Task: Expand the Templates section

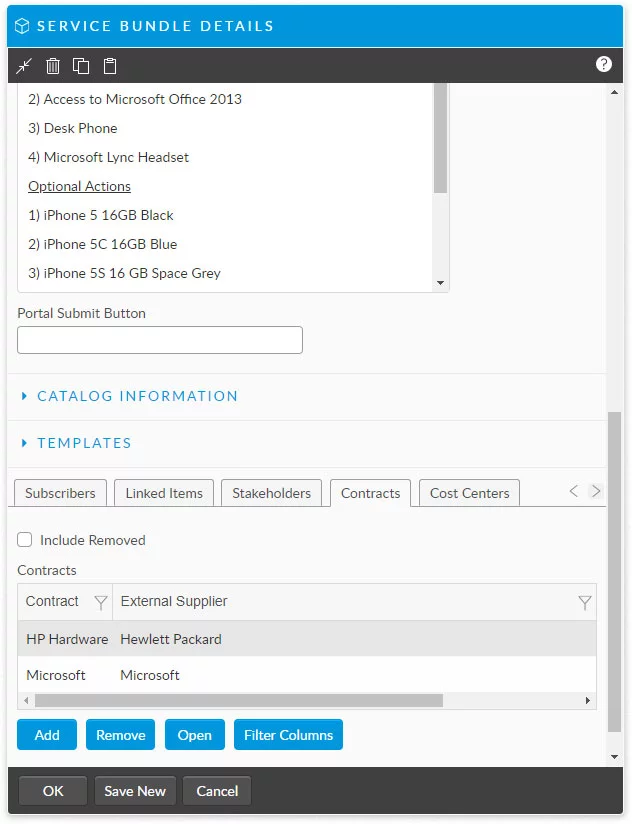Action: point(84,443)
